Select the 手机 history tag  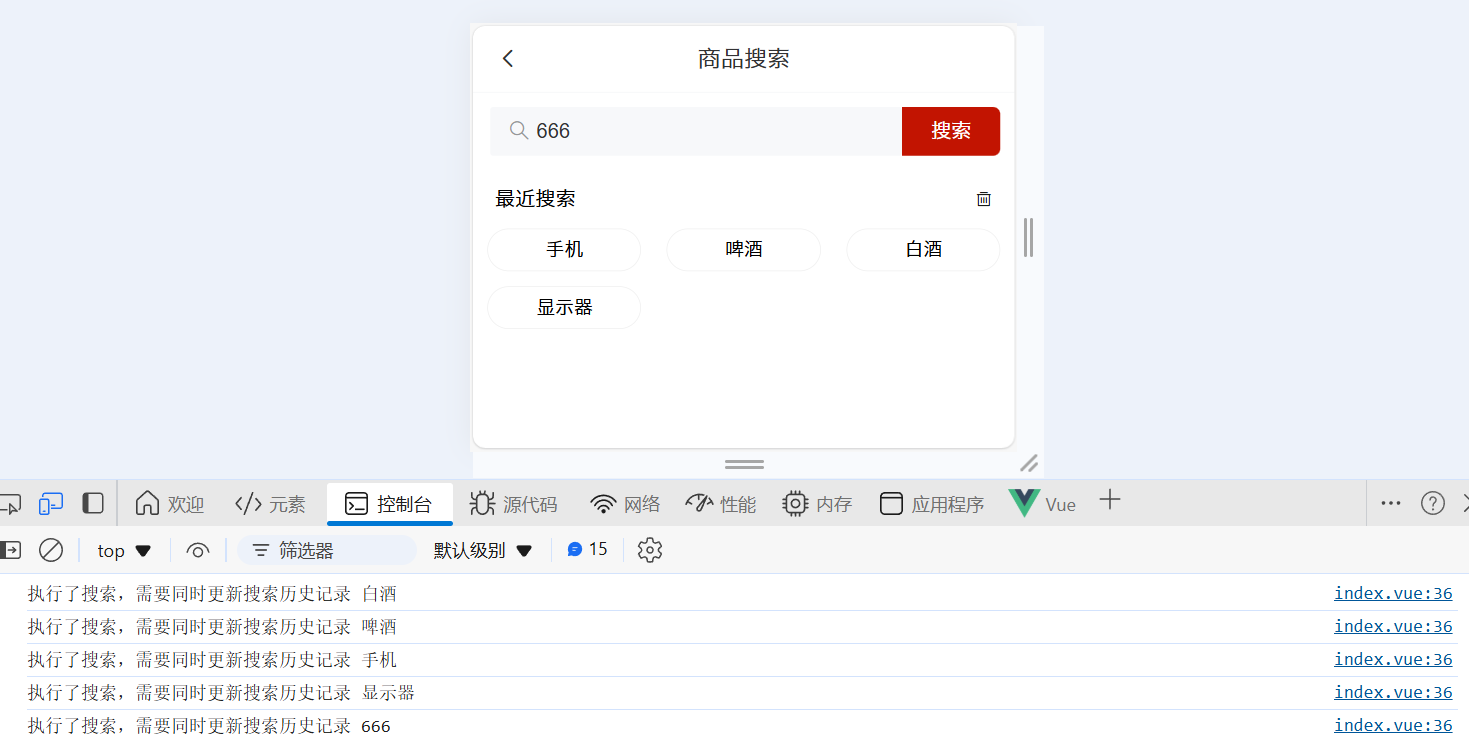pos(564,250)
